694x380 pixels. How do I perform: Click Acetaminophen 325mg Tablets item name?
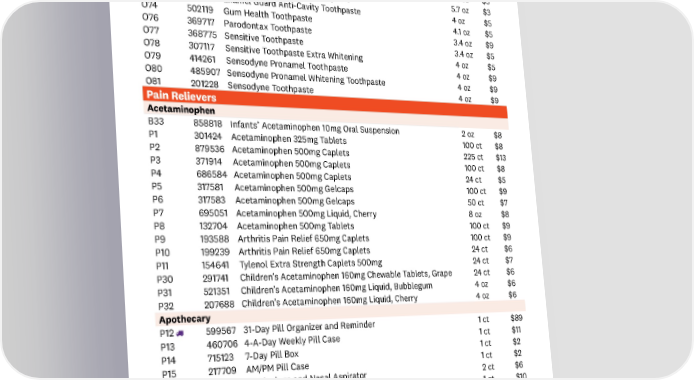click(x=289, y=139)
